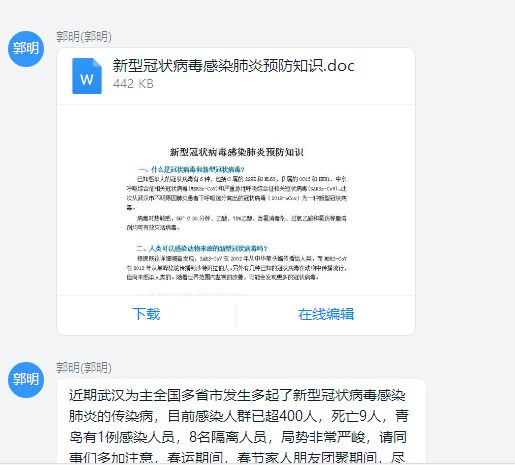Click preview heading 二、人类可以感染动物来源
The height and width of the screenshot is (465, 515).
(202, 248)
